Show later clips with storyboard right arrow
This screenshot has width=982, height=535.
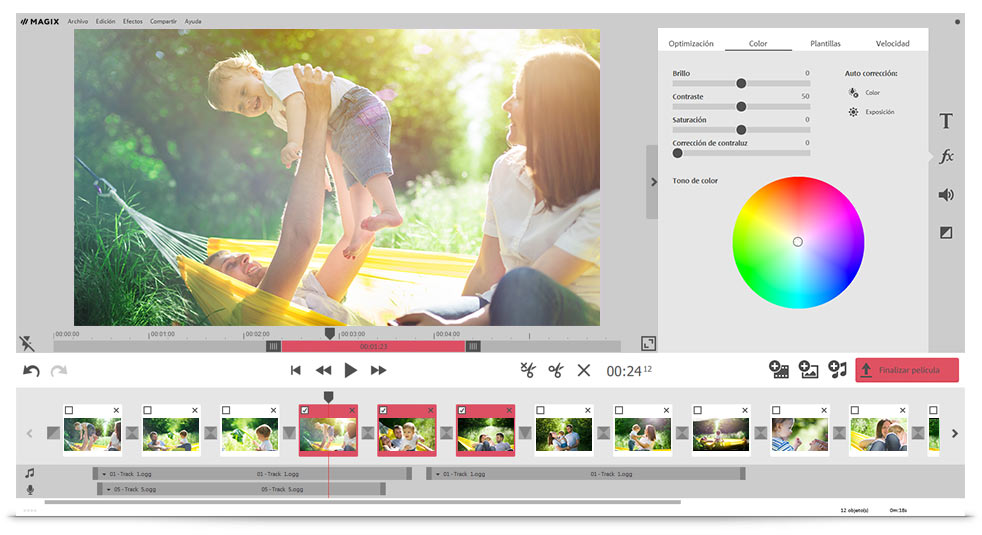coord(954,433)
